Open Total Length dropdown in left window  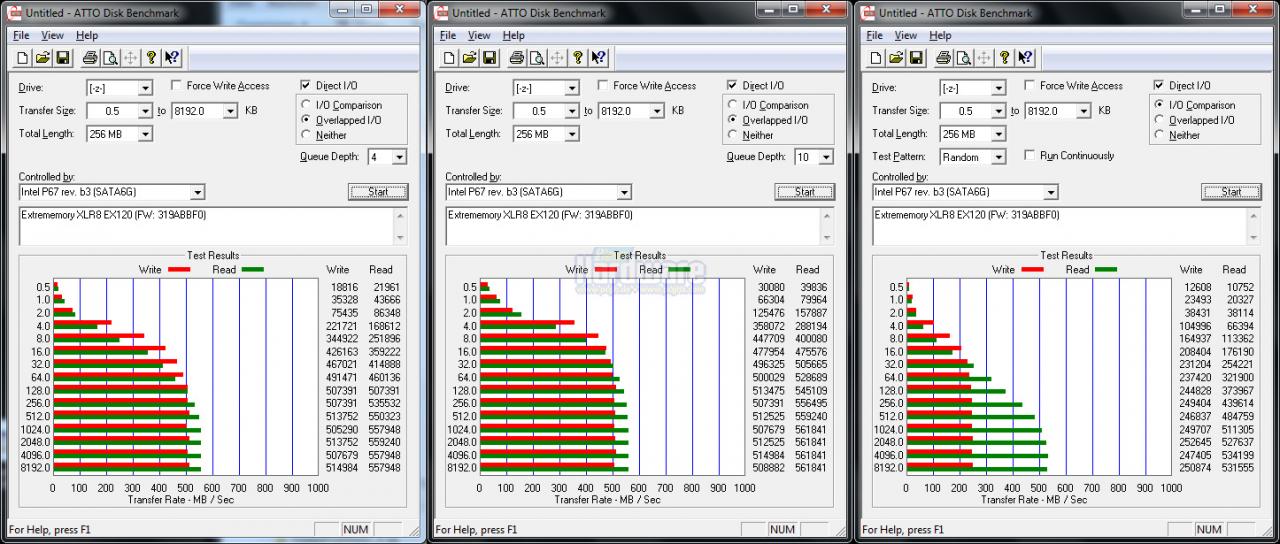pos(145,134)
